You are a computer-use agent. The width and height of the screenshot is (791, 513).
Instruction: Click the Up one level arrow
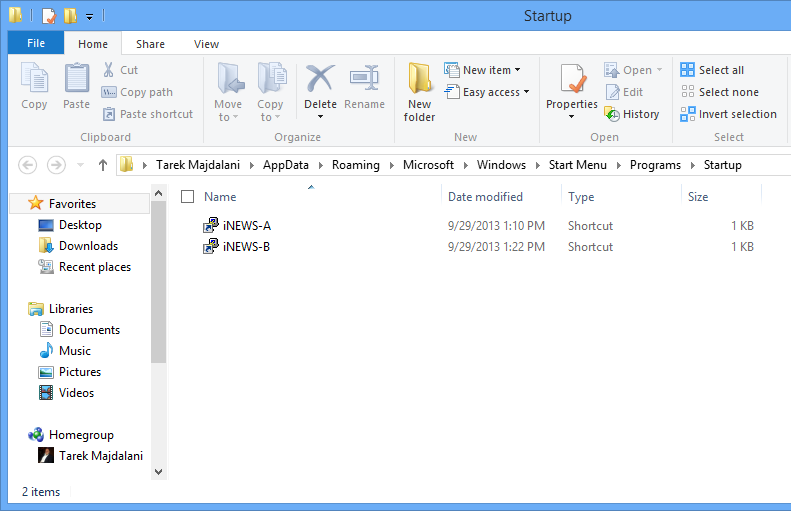click(x=102, y=165)
